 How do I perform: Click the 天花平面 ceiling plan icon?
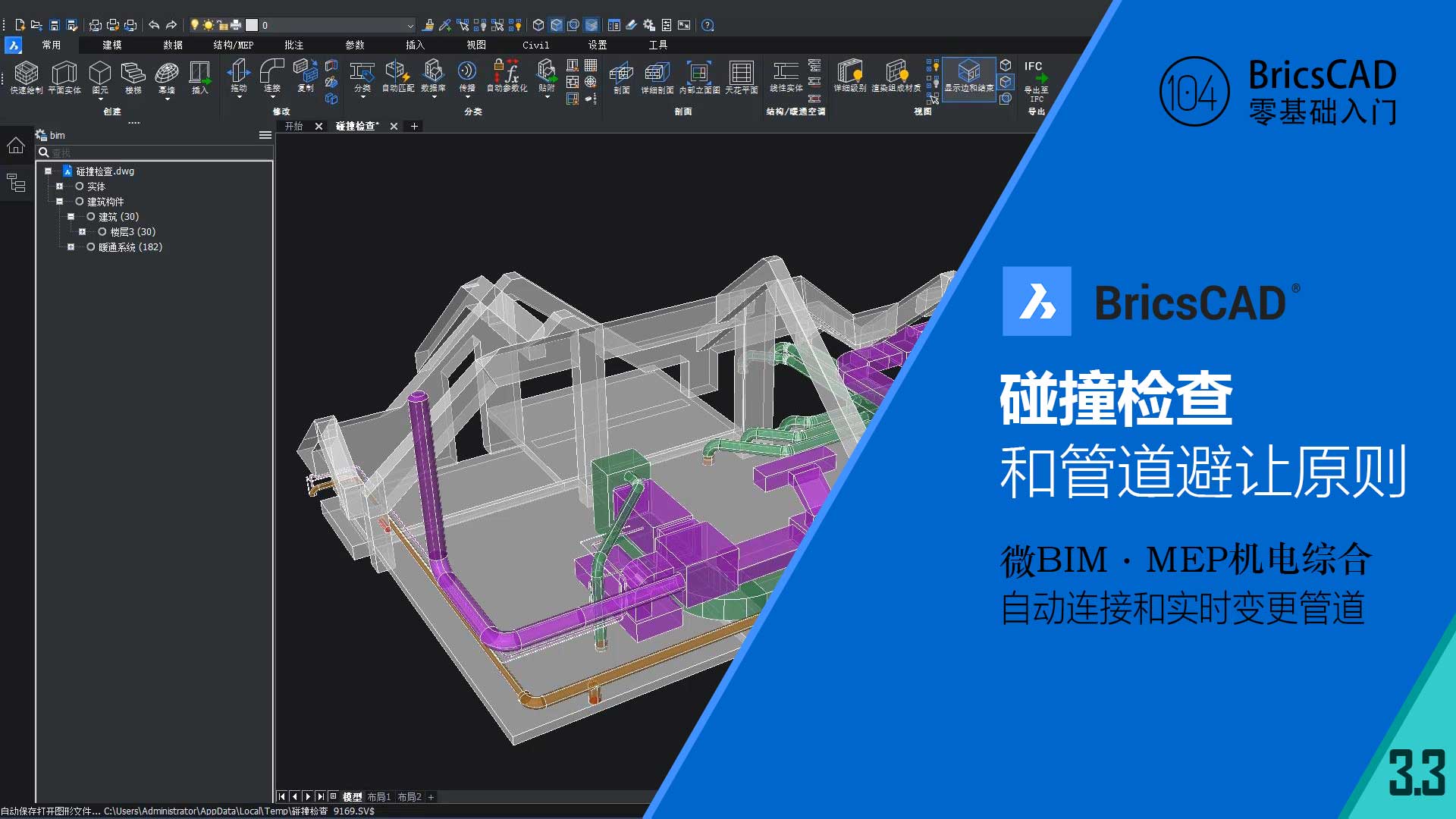click(x=741, y=74)
